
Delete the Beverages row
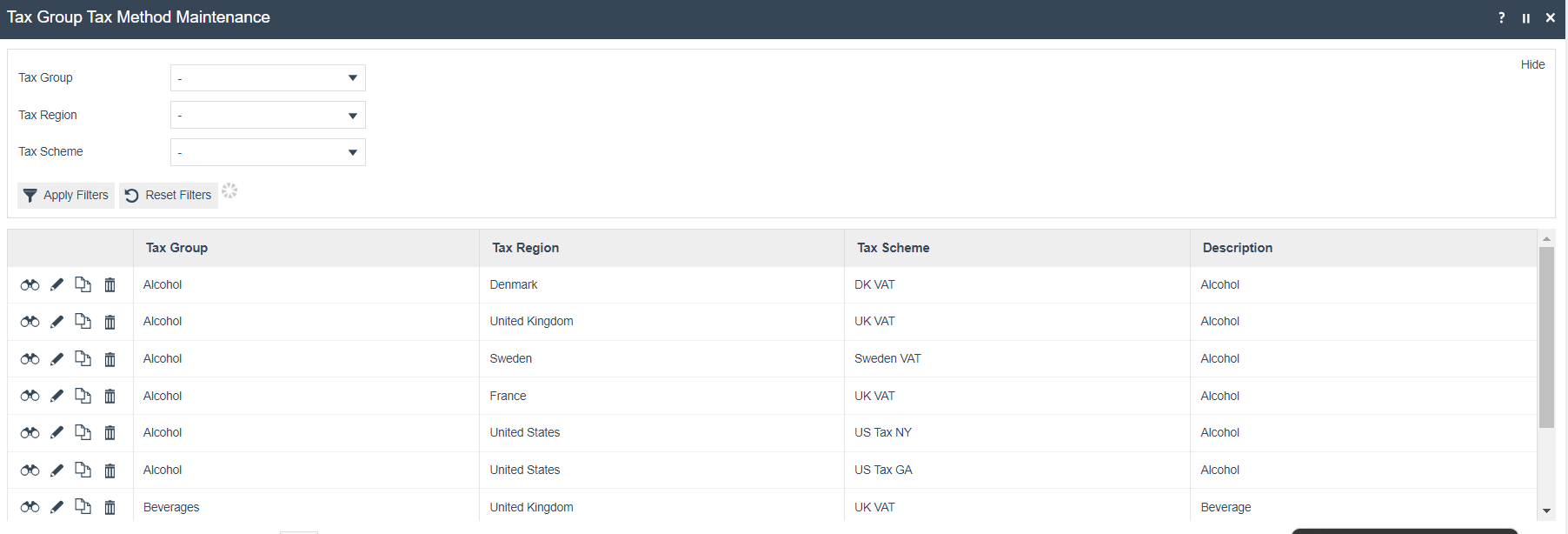click(110, 507)
